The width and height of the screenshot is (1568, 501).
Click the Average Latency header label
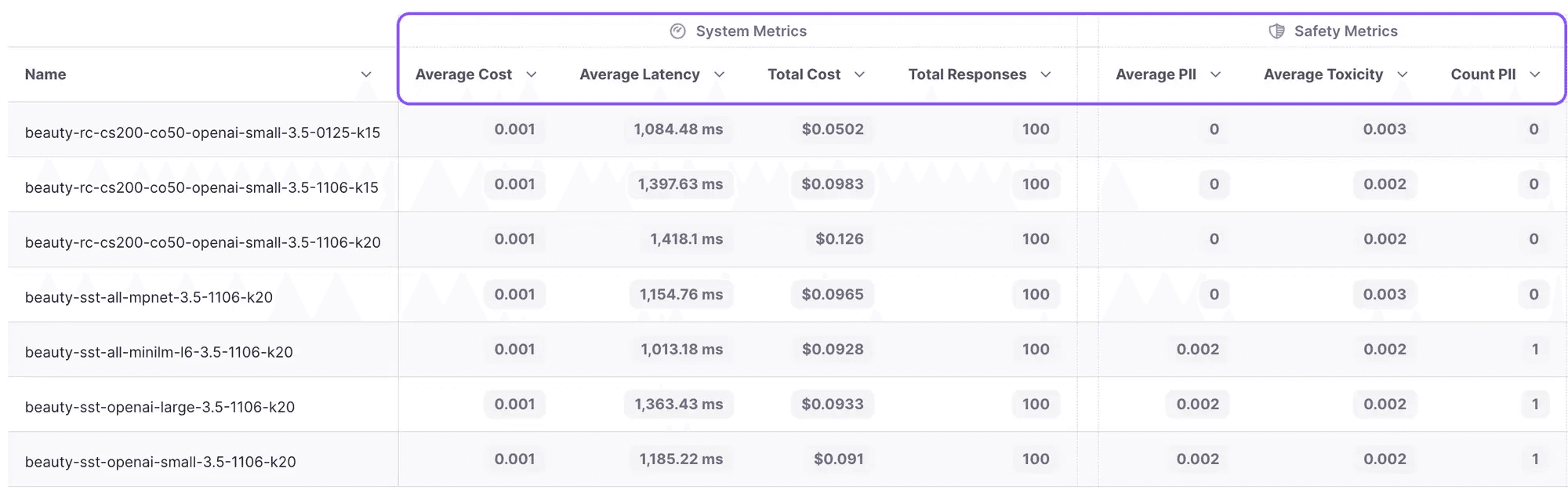[x=640, y=74]
